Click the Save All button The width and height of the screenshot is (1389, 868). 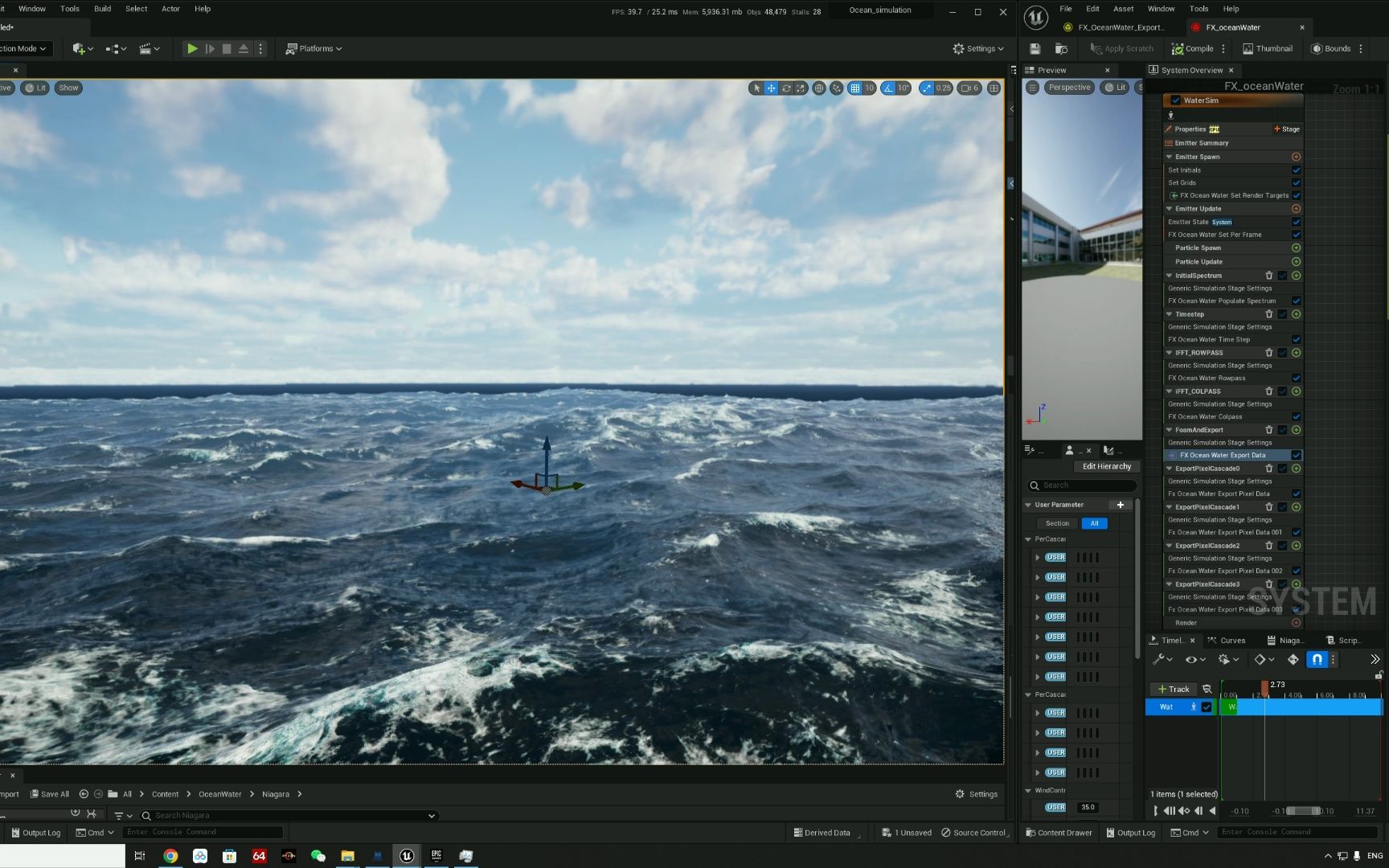50,794
